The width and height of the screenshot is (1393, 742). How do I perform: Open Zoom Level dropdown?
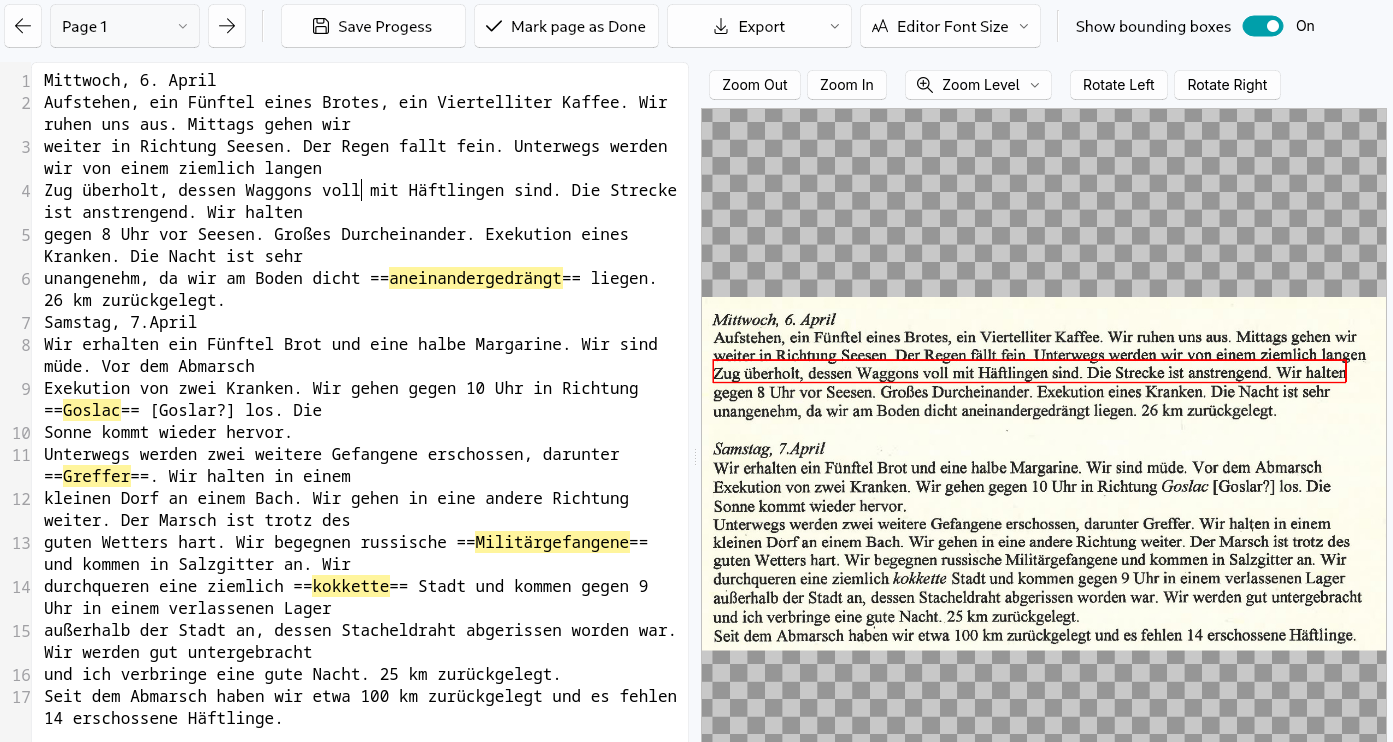978,85
